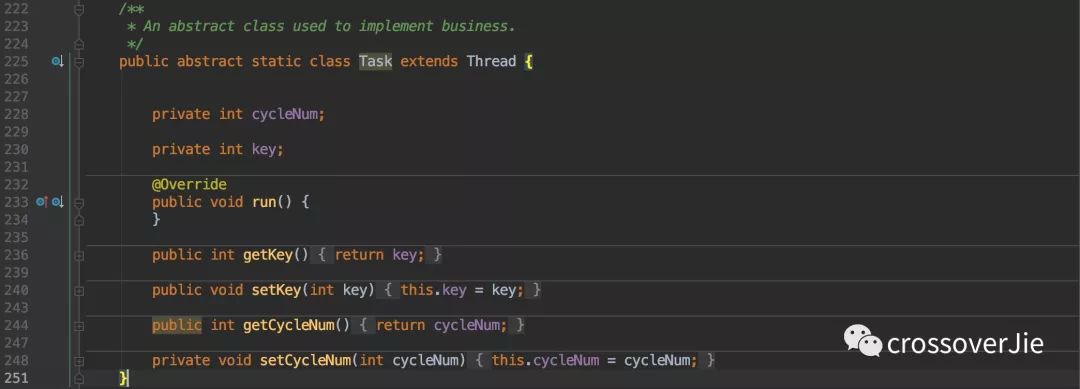Click the comment fold end marker at line 224

(x=79, y=45)
